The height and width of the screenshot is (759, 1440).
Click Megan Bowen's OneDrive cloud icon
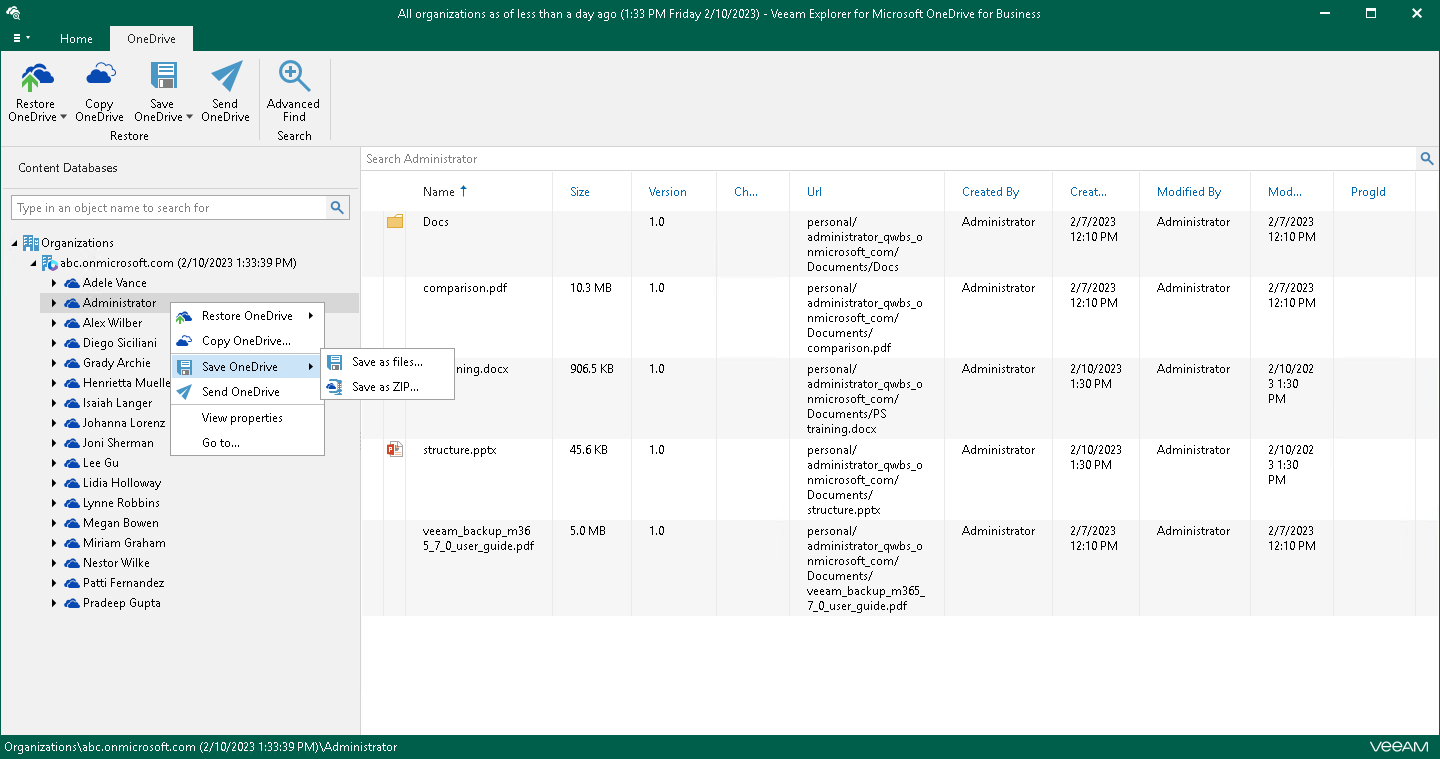pyautogui.click(x=72, y=523)
